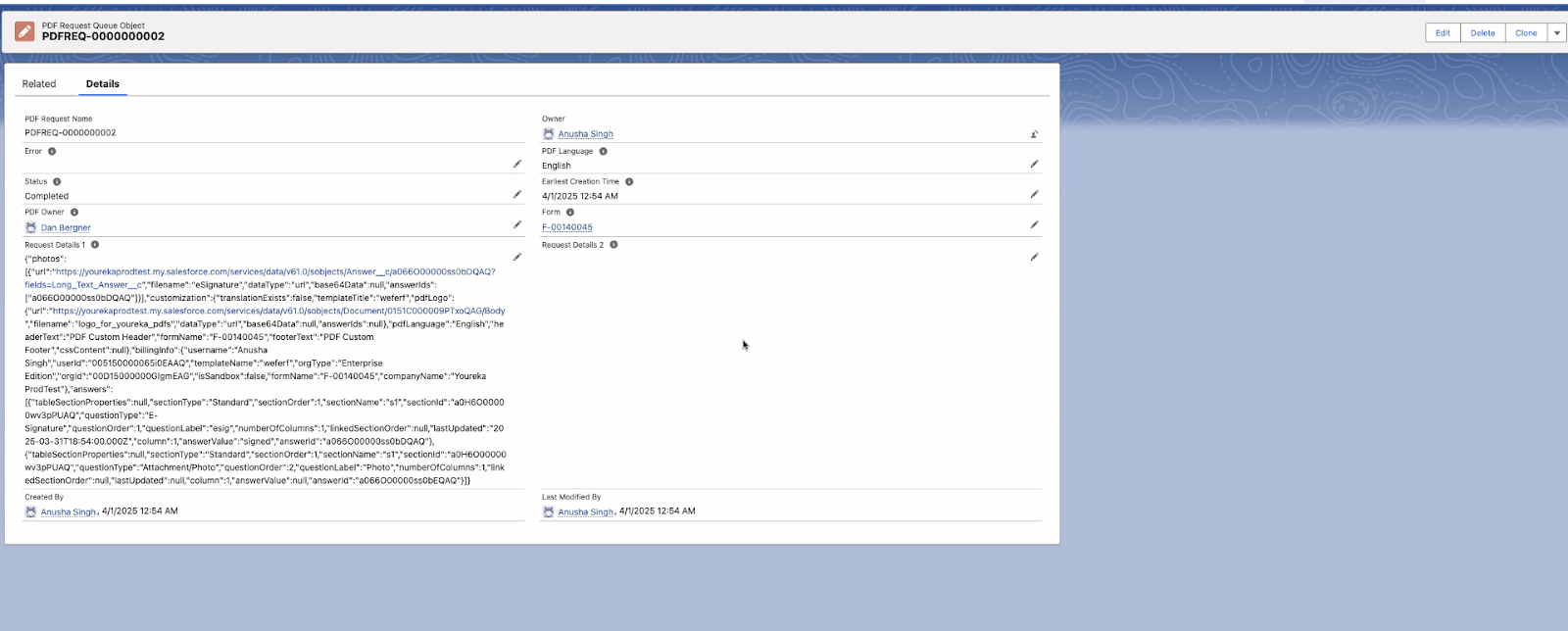Click the Delete button
The image size is (1568, 631).
[x=1483, y=32]
